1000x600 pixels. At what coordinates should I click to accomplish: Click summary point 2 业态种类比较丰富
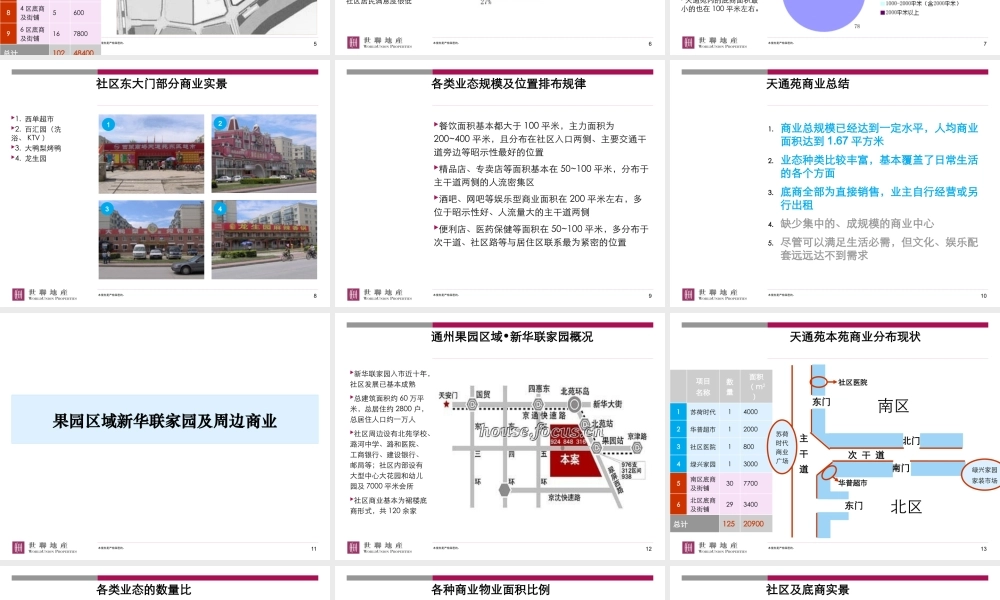point(873,166)
